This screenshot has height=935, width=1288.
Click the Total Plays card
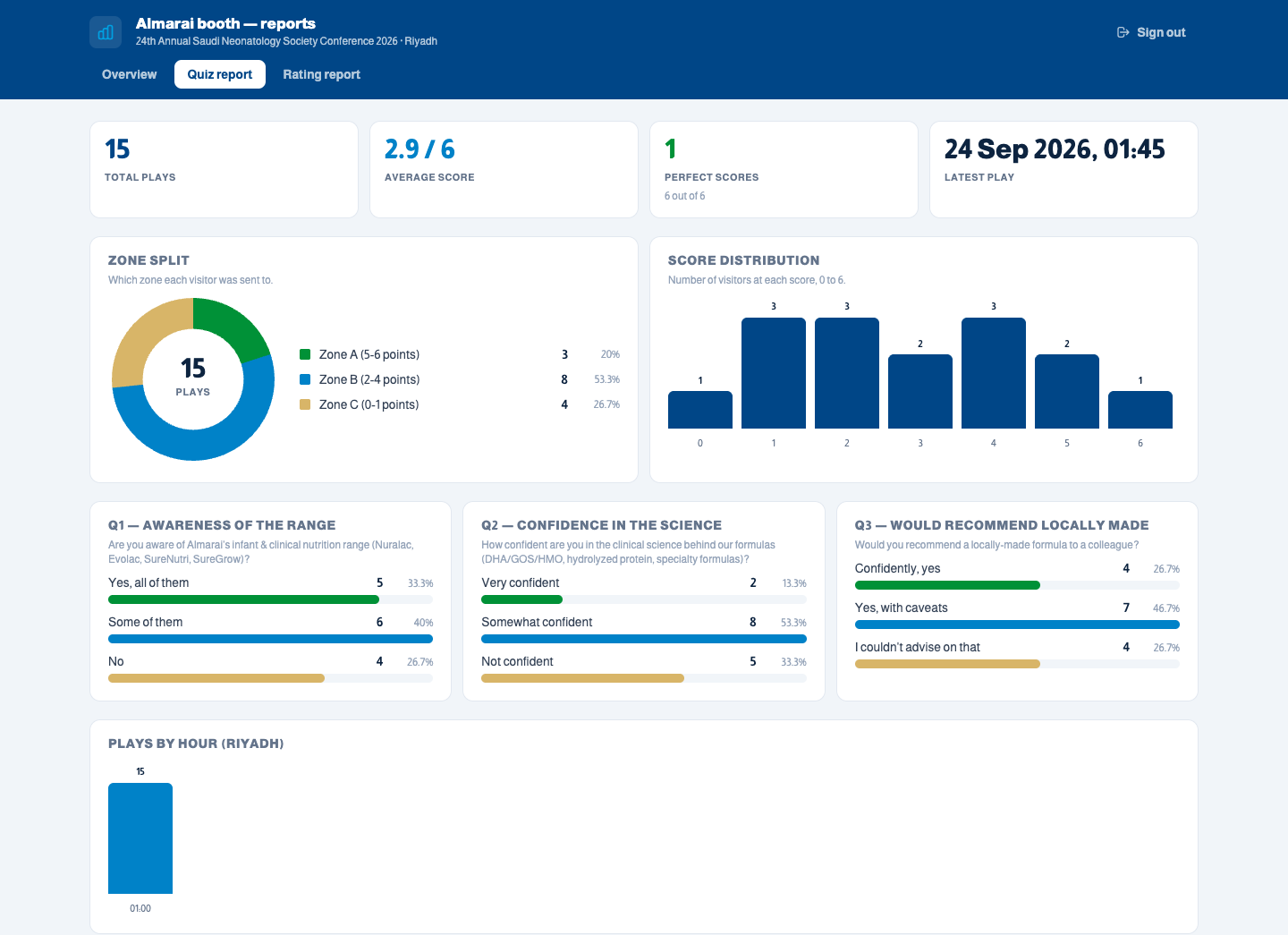224,169
